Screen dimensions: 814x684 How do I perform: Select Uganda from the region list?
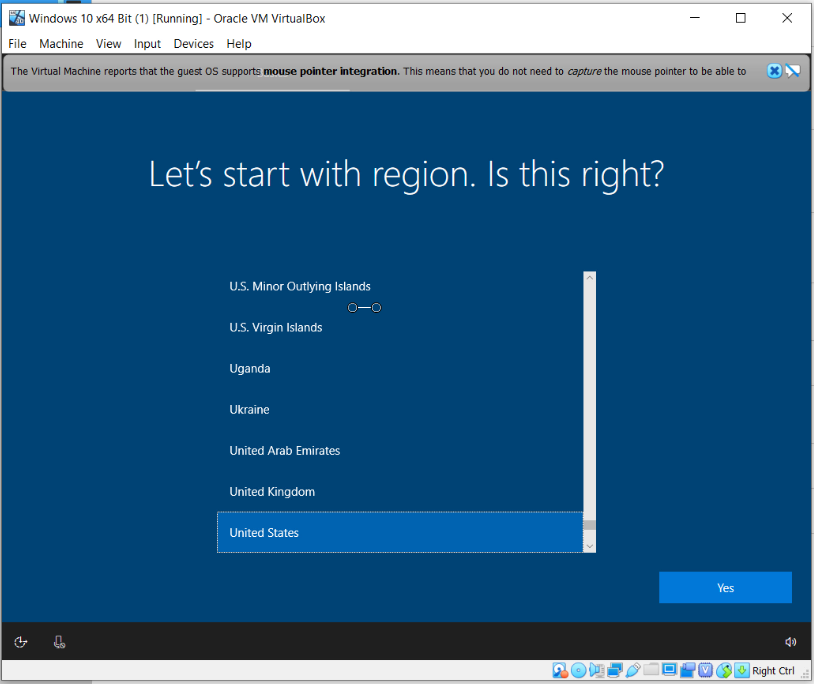tap(400, 368)
